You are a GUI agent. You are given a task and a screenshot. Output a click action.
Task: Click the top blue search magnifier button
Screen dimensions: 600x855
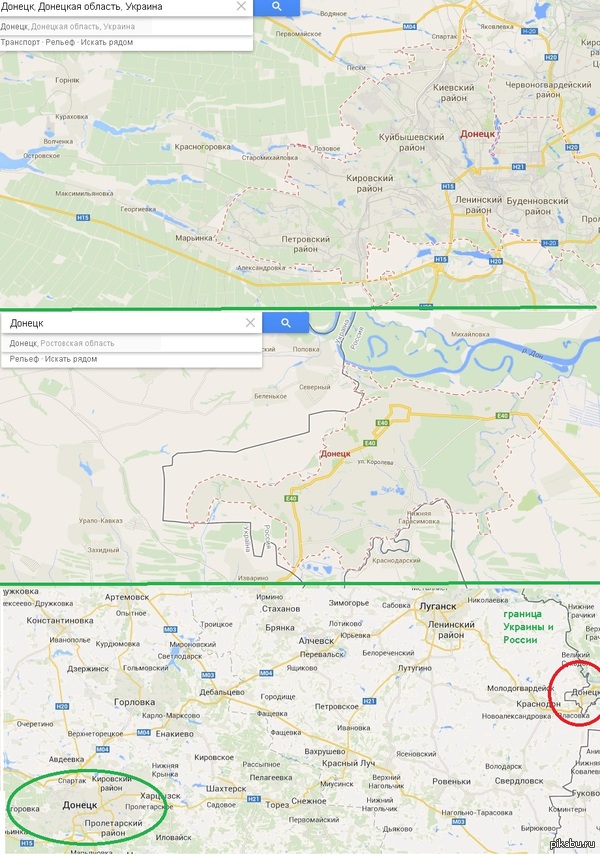click(277, 7)
